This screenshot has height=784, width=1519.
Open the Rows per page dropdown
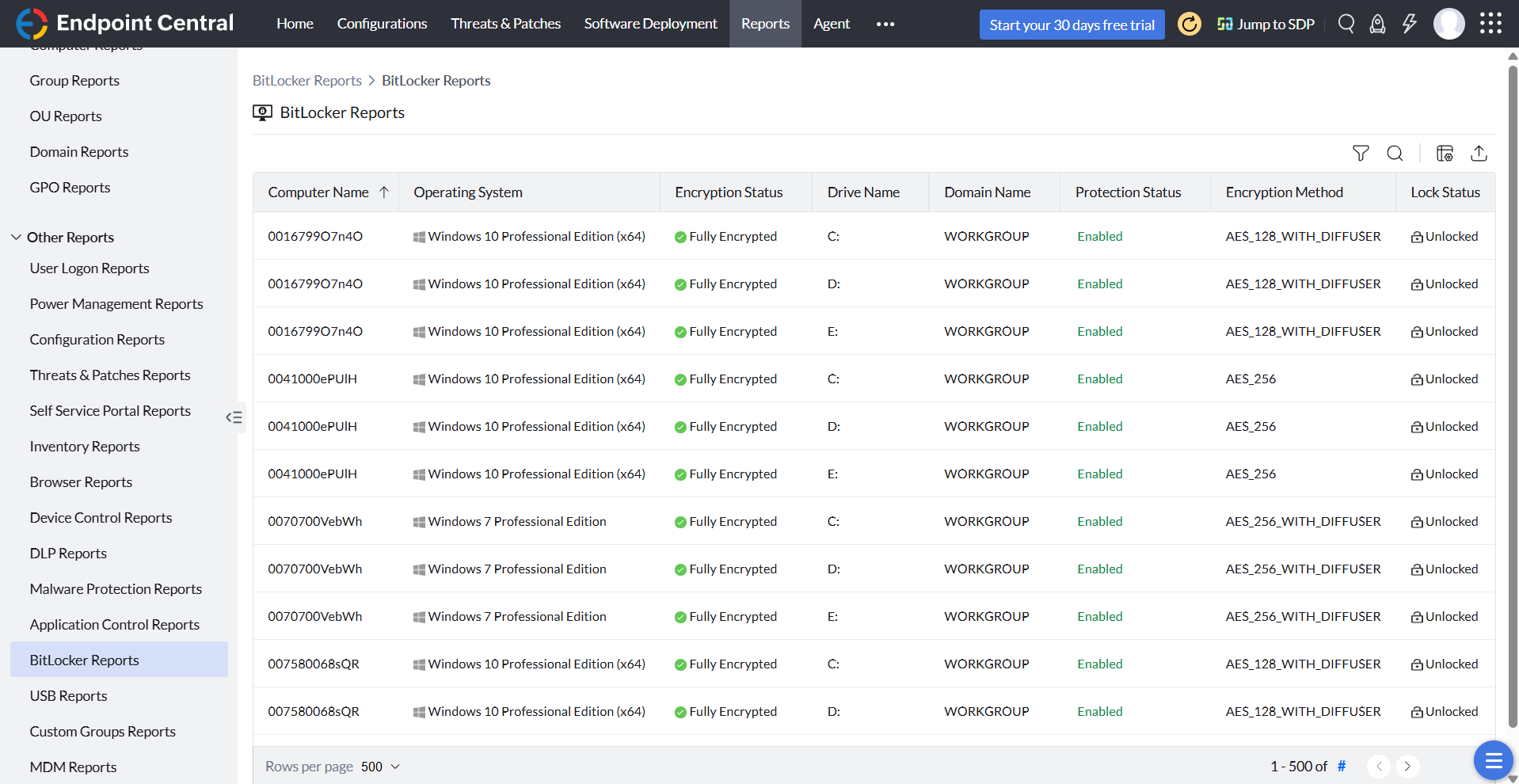coord(379,766)
